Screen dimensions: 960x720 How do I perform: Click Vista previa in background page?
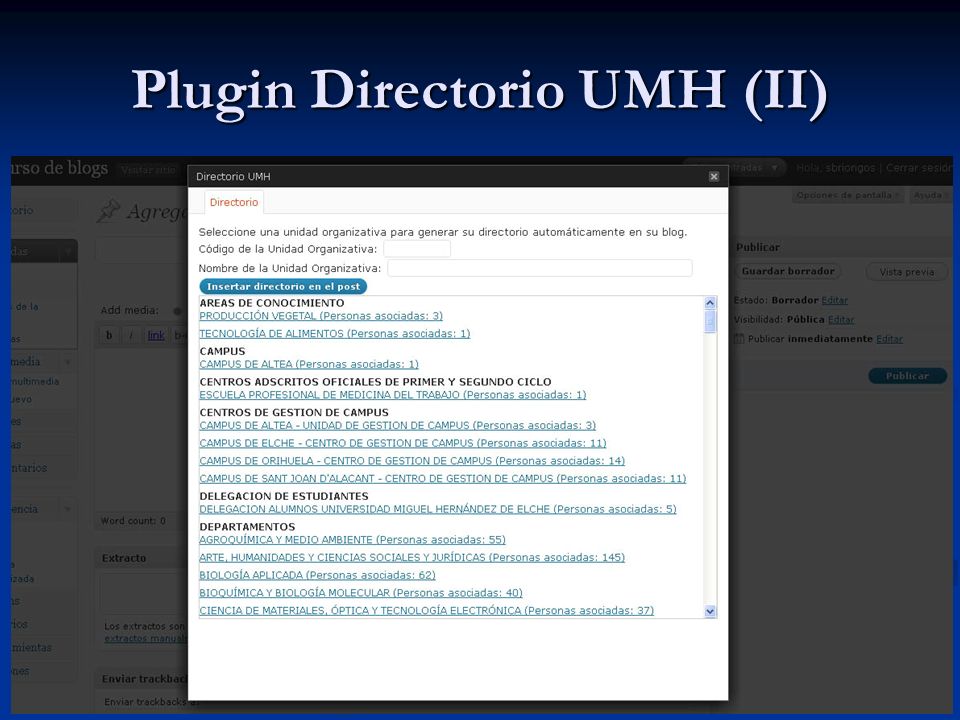(907, 272)
